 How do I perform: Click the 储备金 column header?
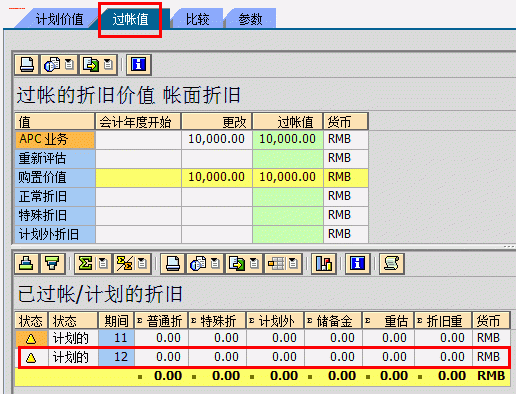click(x=333, y=321)
